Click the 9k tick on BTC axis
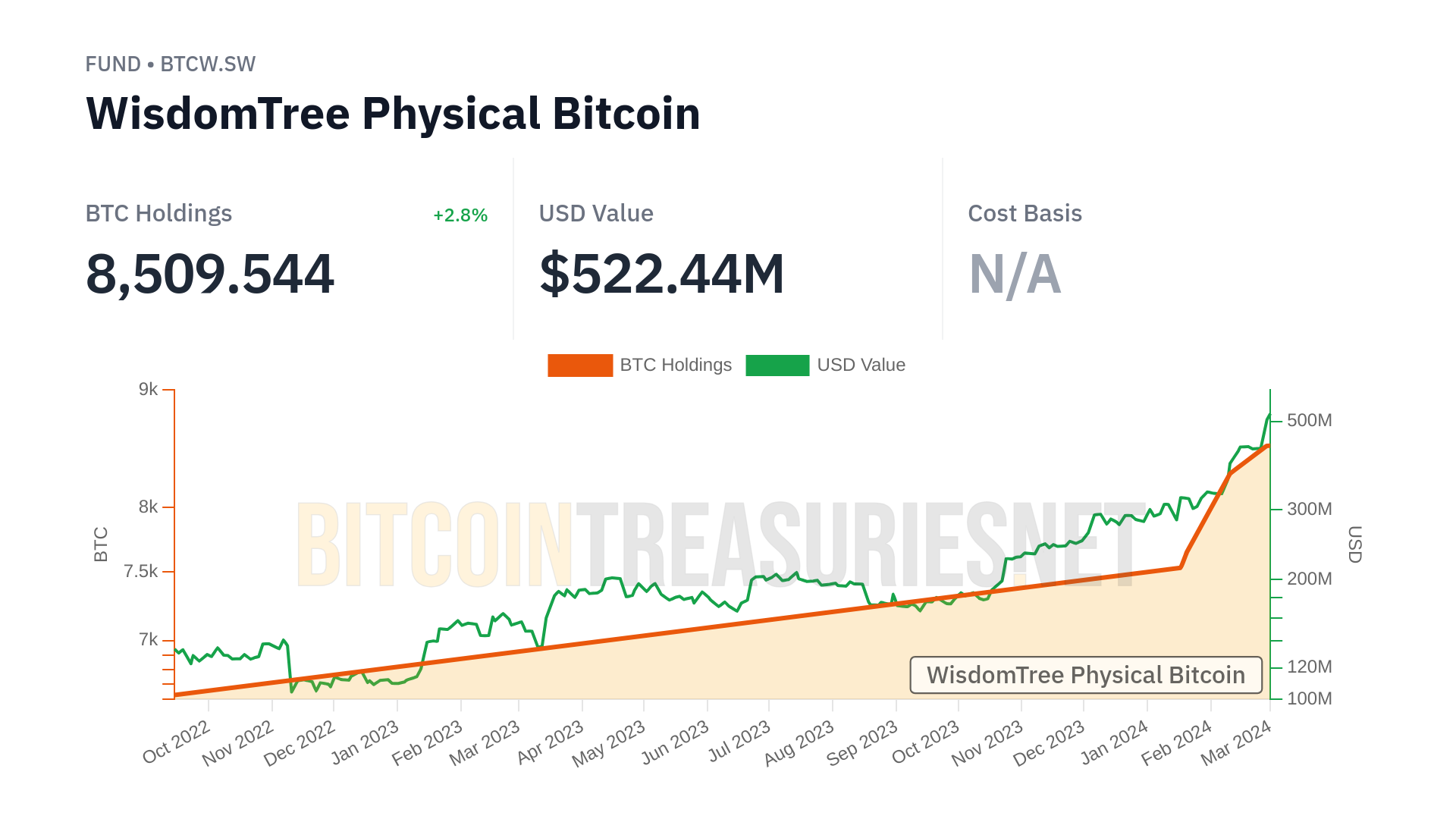Screen dimensions: 1456x819 (148, 390)
